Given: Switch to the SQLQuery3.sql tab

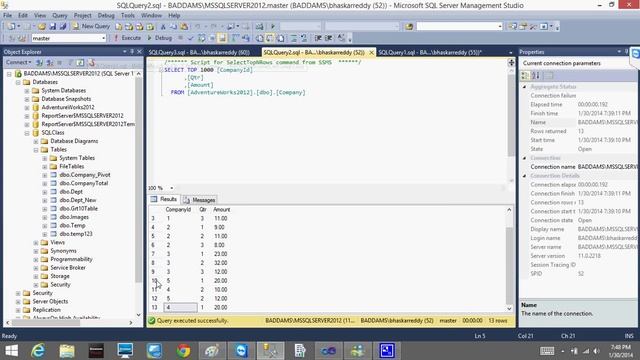Looking at the screenshot, I should pyautogui.click(x=199, y=52).
